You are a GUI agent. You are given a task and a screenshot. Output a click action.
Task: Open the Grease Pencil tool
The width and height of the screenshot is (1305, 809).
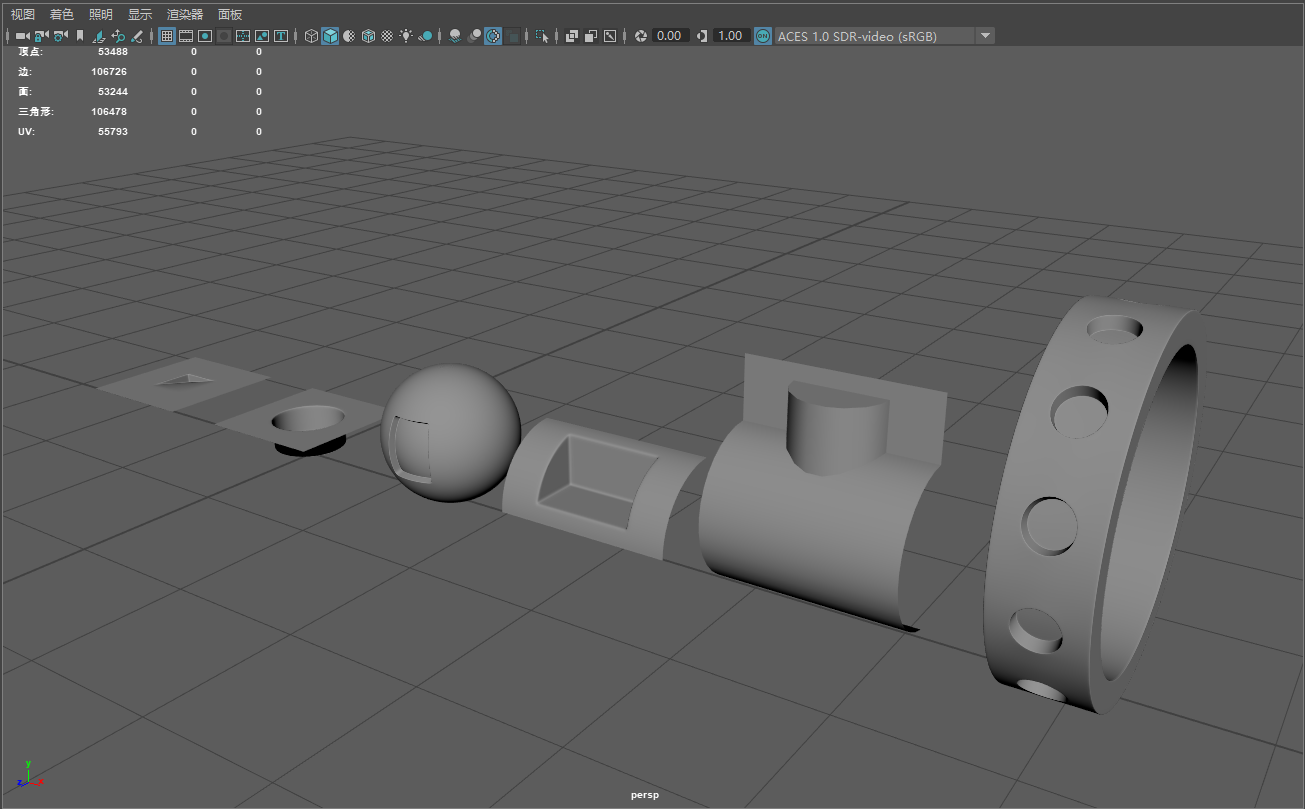(137, 36)
